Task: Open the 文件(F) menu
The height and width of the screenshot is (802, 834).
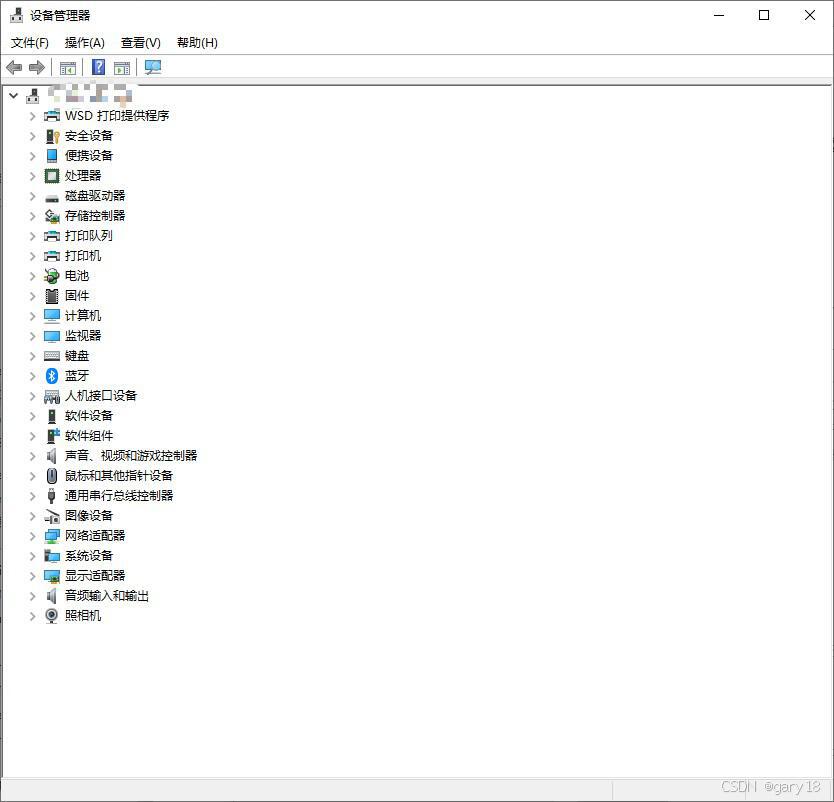Action: pos(30,43)
